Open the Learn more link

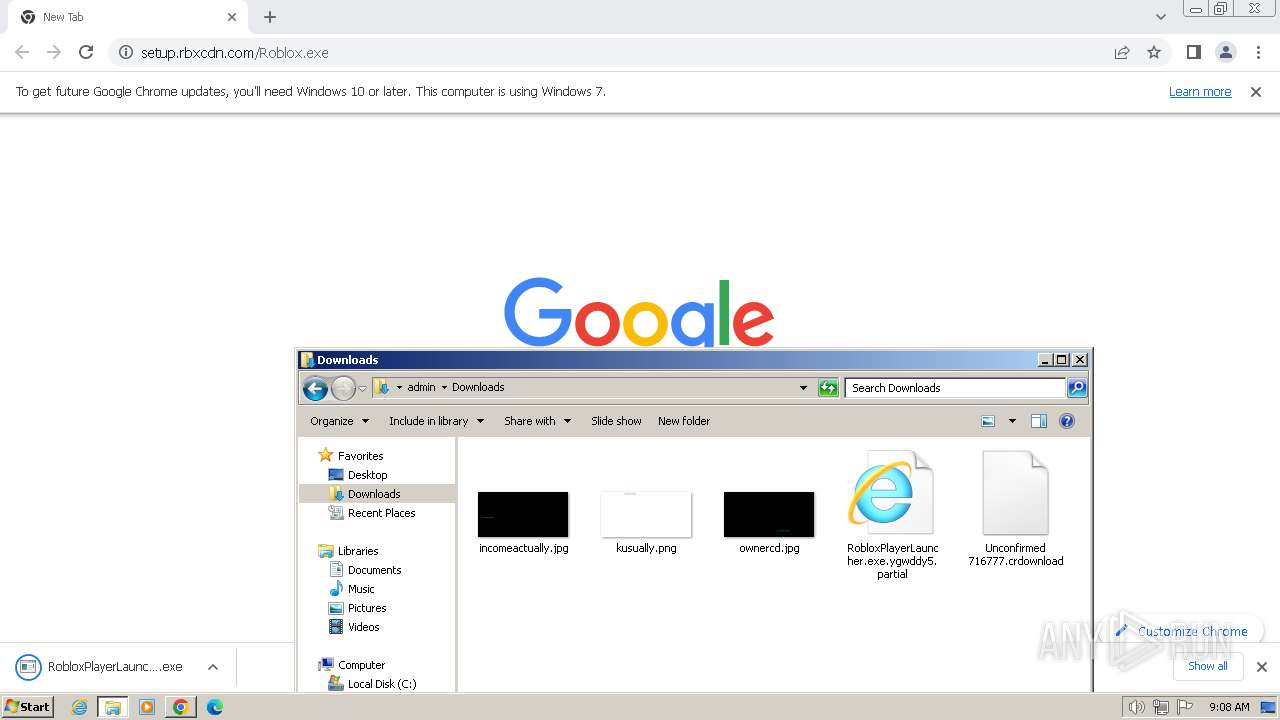click(1200, 91)
